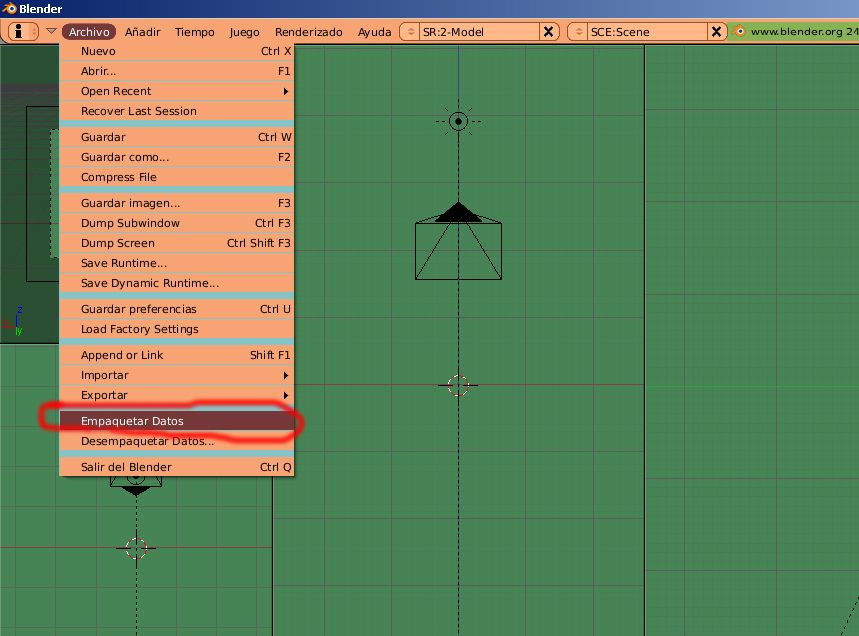Click the SCE:Scene name field

(648, 32)
